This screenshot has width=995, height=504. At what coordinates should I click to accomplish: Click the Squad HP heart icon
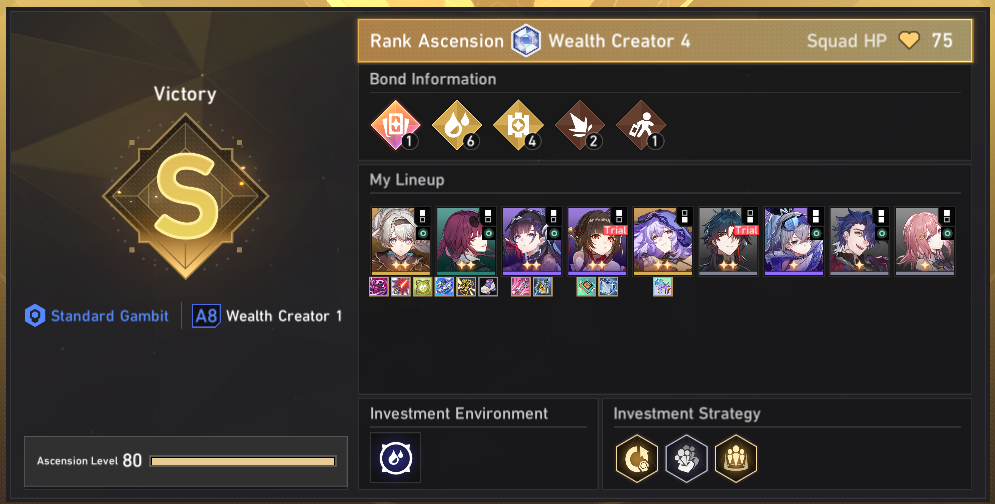909,41
